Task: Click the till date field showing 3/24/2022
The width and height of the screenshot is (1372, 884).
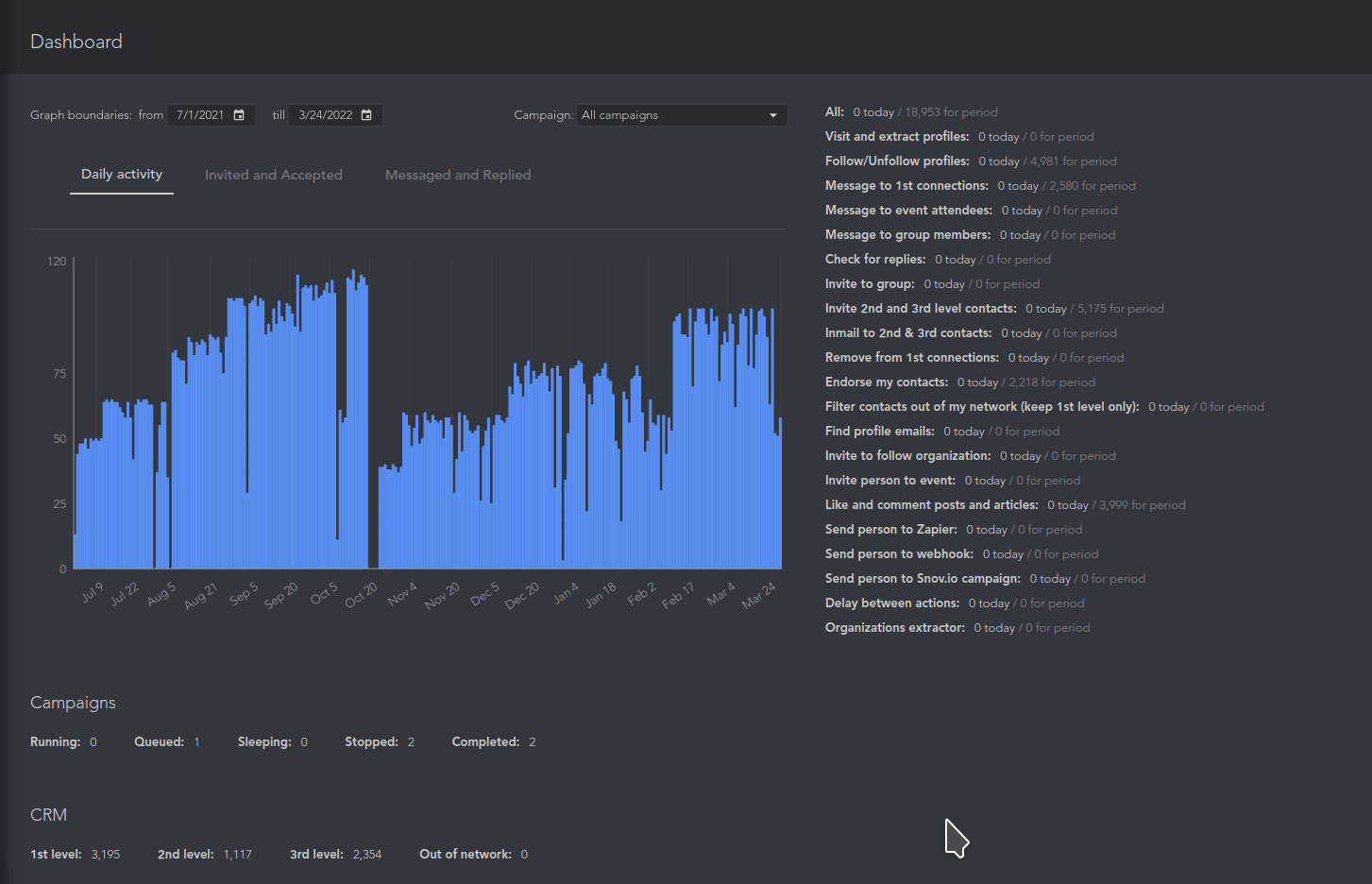Action: point(336,115)
